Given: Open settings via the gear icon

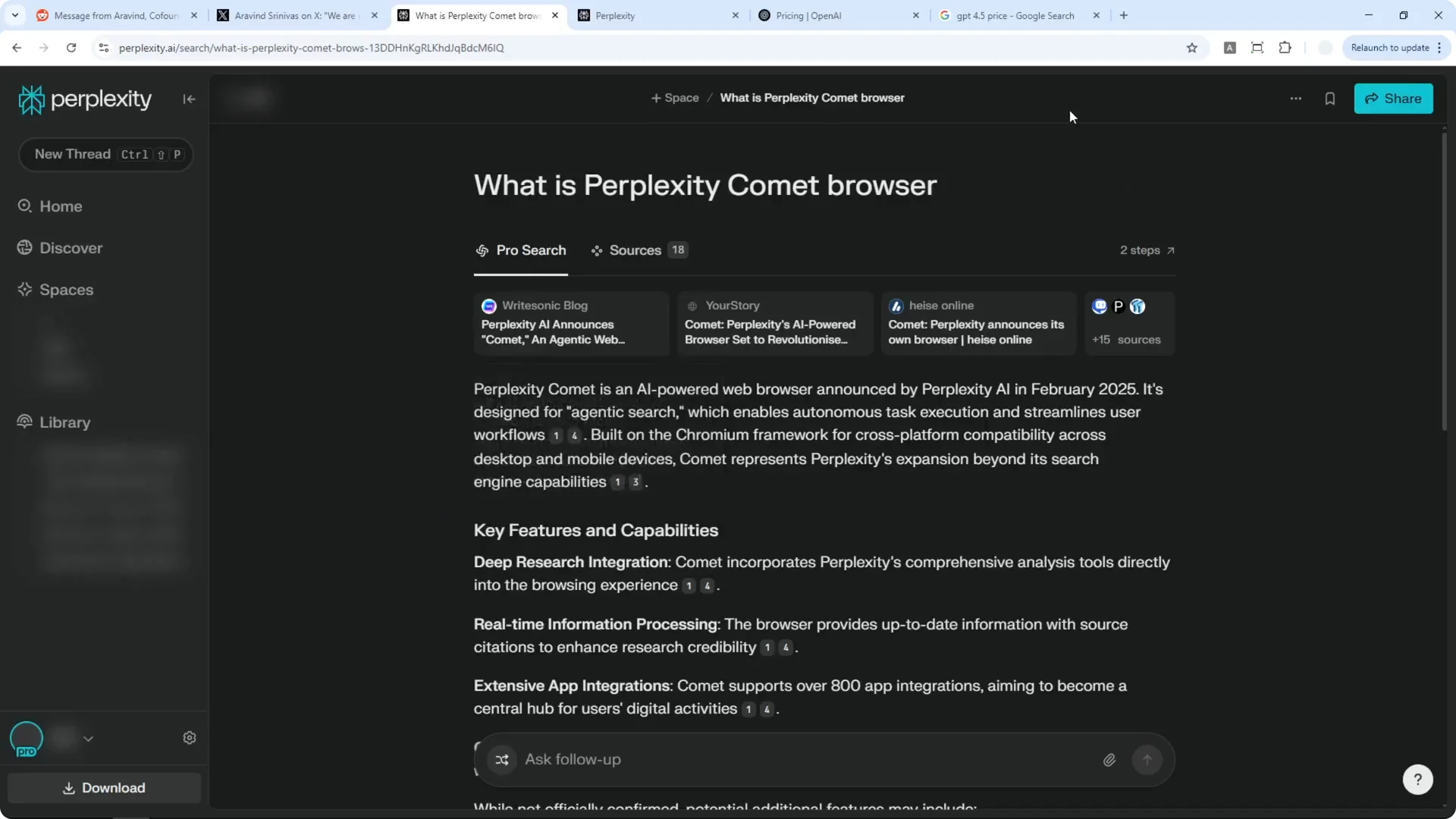Looking at the screenshot, I should 190,737.
